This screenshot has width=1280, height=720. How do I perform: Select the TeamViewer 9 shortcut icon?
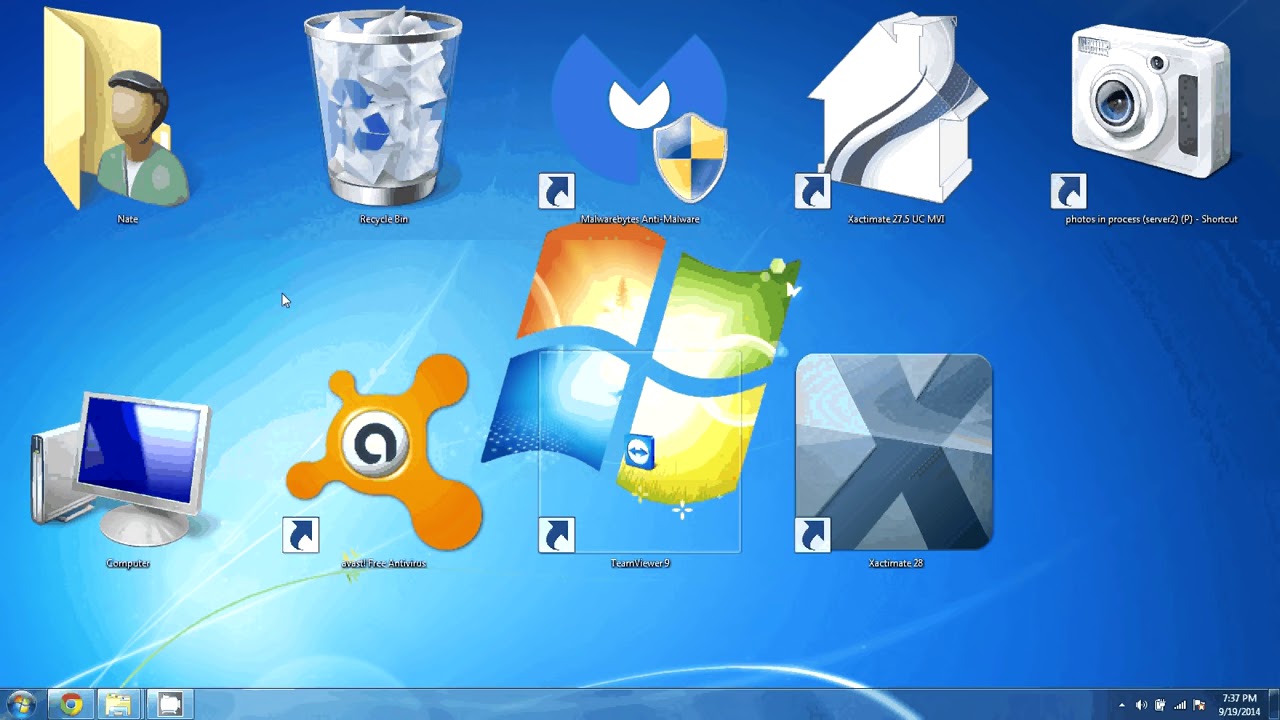pyautogui.click(x=640, y=452)
